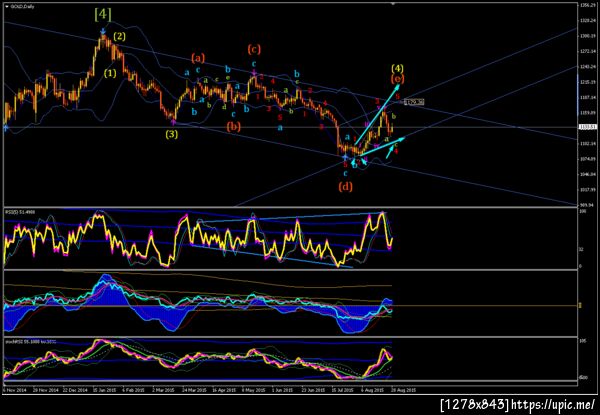The height and width of the screenshot is (415, 600).
Task: Select the orange (e) wave label
Action: (x=397, y=79)
